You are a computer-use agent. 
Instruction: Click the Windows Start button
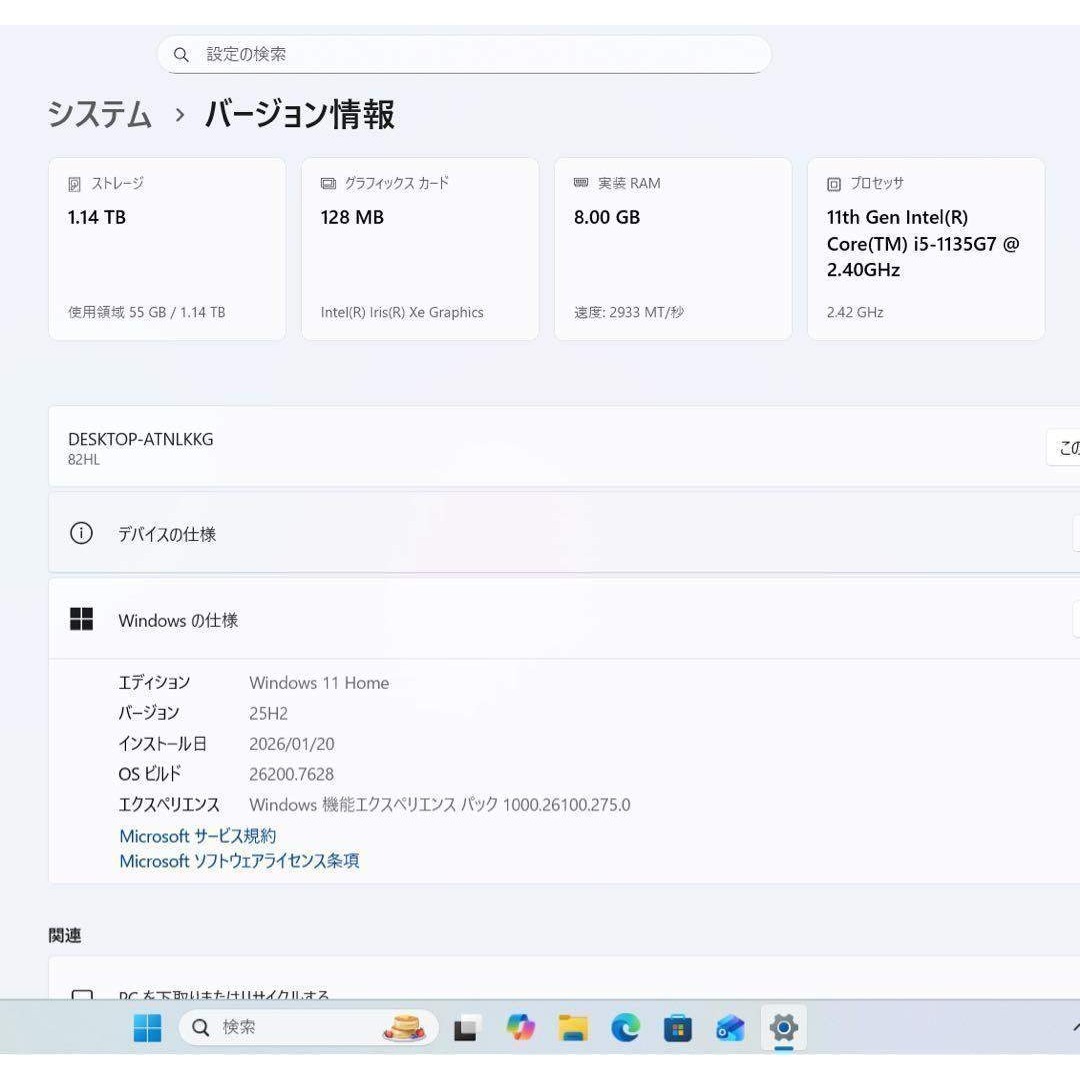(147, 1027)
